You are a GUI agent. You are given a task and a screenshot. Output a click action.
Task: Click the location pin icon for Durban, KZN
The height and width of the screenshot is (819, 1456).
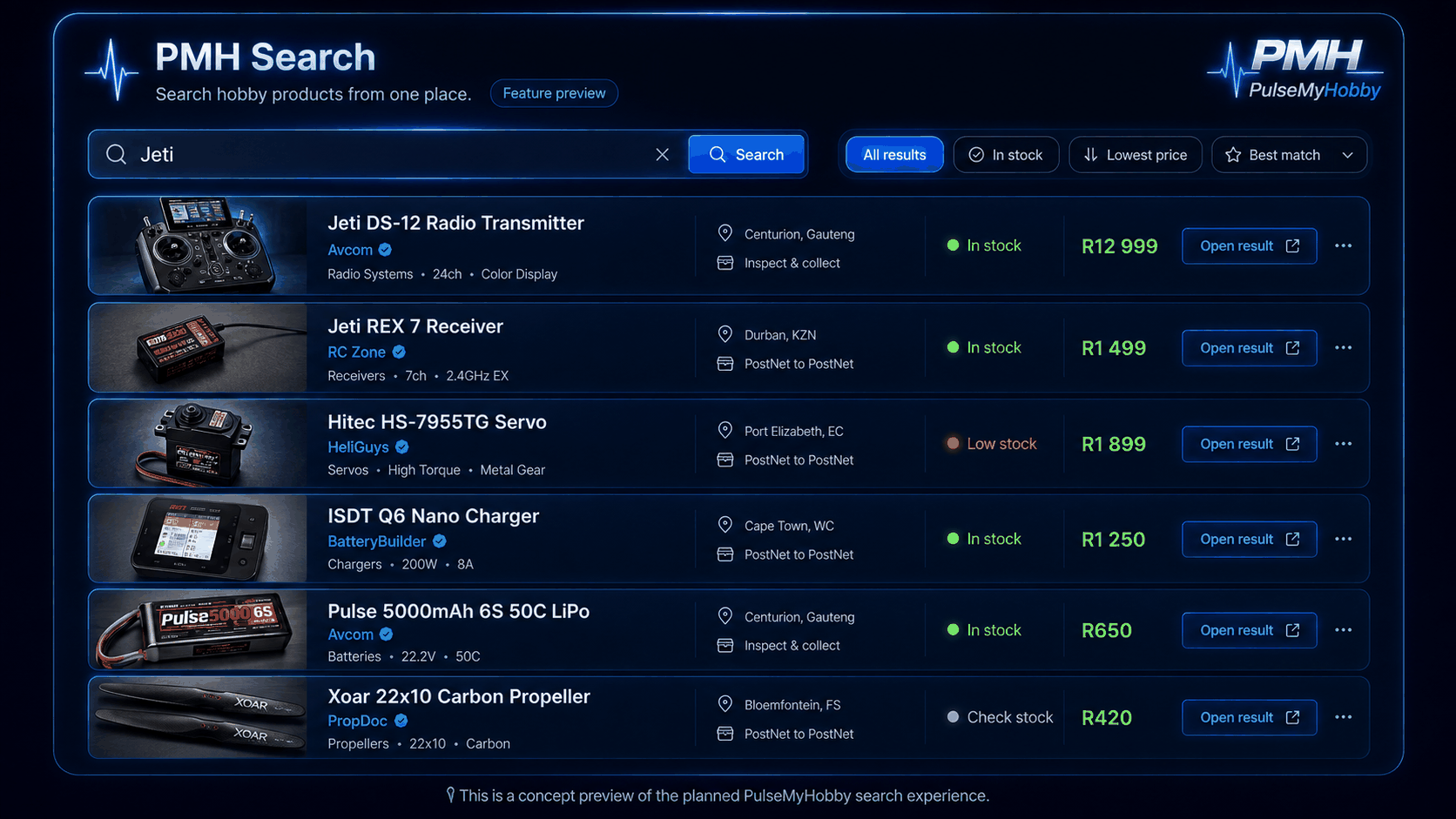click(725, 334)
